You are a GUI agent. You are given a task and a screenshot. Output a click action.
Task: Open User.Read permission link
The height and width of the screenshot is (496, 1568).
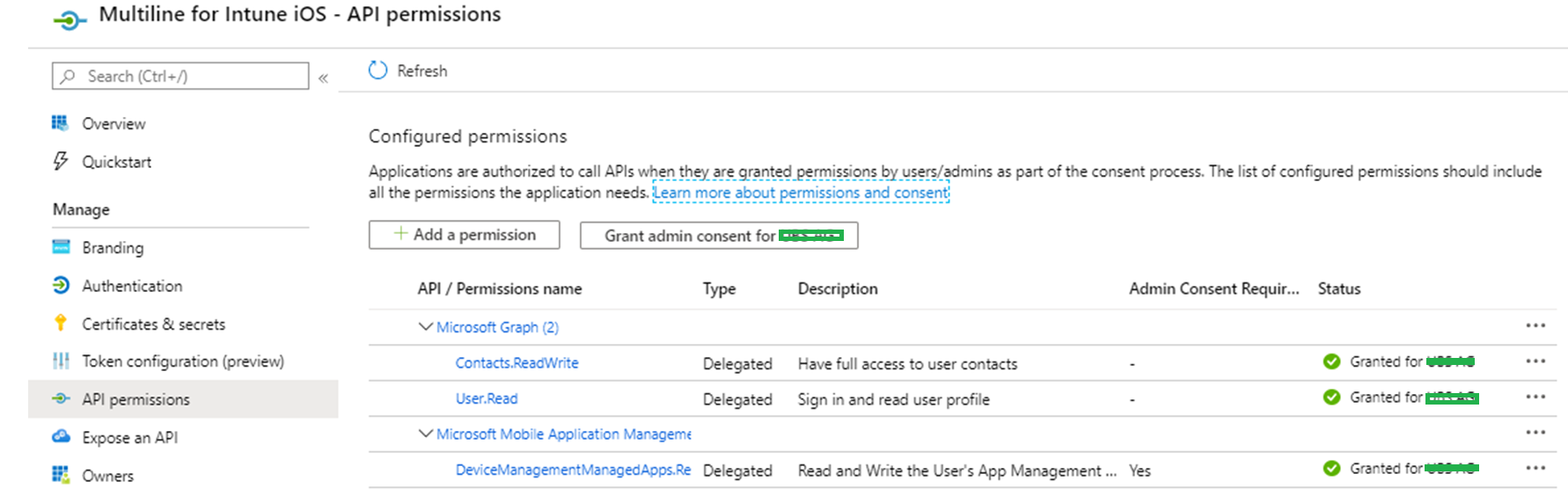[x=486, y=398]
